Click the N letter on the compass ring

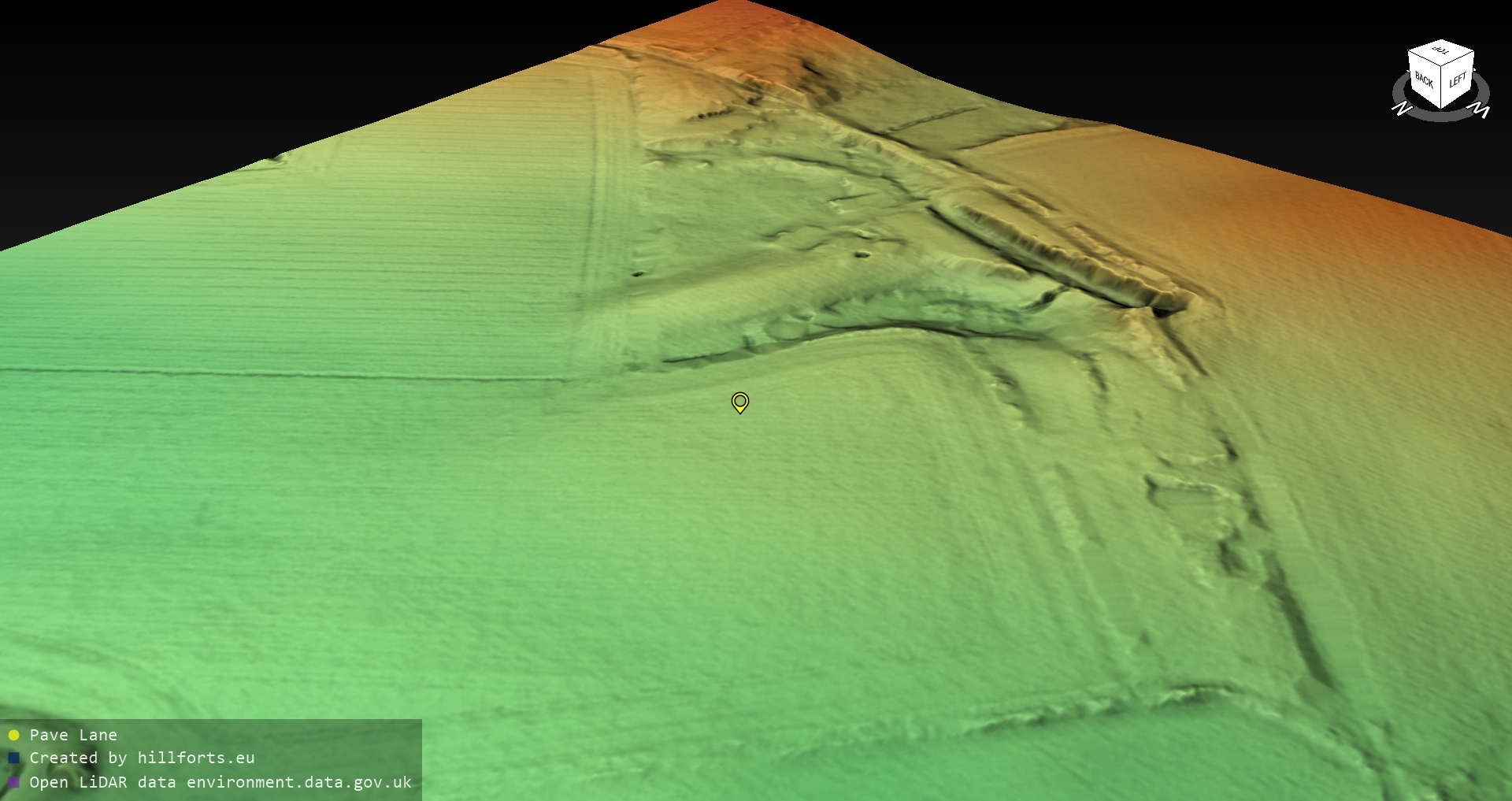click(1402, 109)
